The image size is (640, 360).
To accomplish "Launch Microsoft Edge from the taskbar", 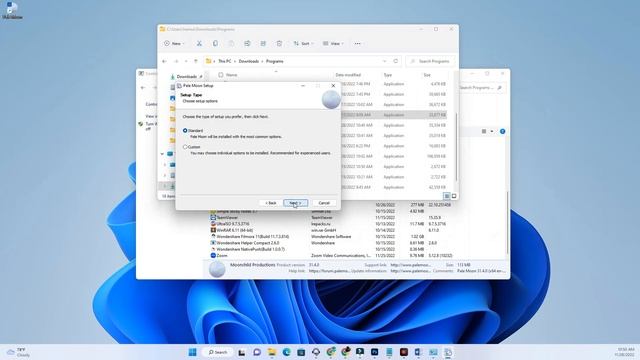I will pyautogui.click(x=287, y=352).
